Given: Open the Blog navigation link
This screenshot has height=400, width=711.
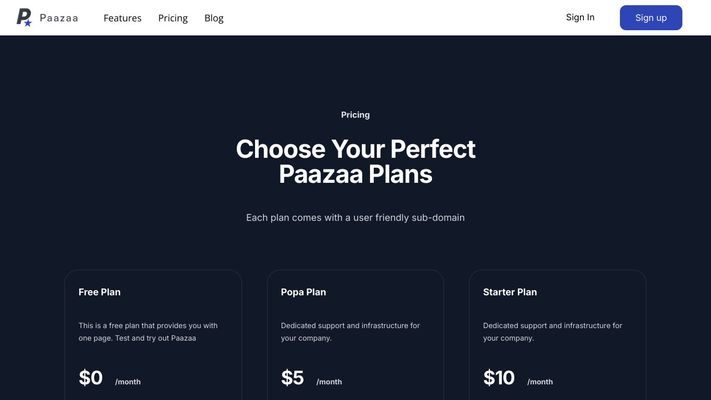Looking at the screenshot, I should (214, 18).
